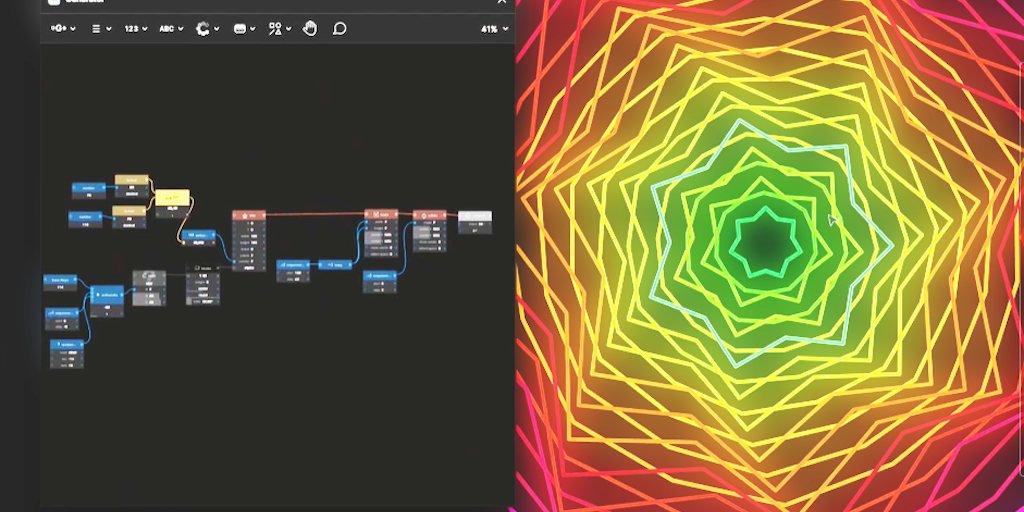The width and height of the screenshot is (1024, 512).
Task: Select the red star shape node header
Action: [247, 215]
